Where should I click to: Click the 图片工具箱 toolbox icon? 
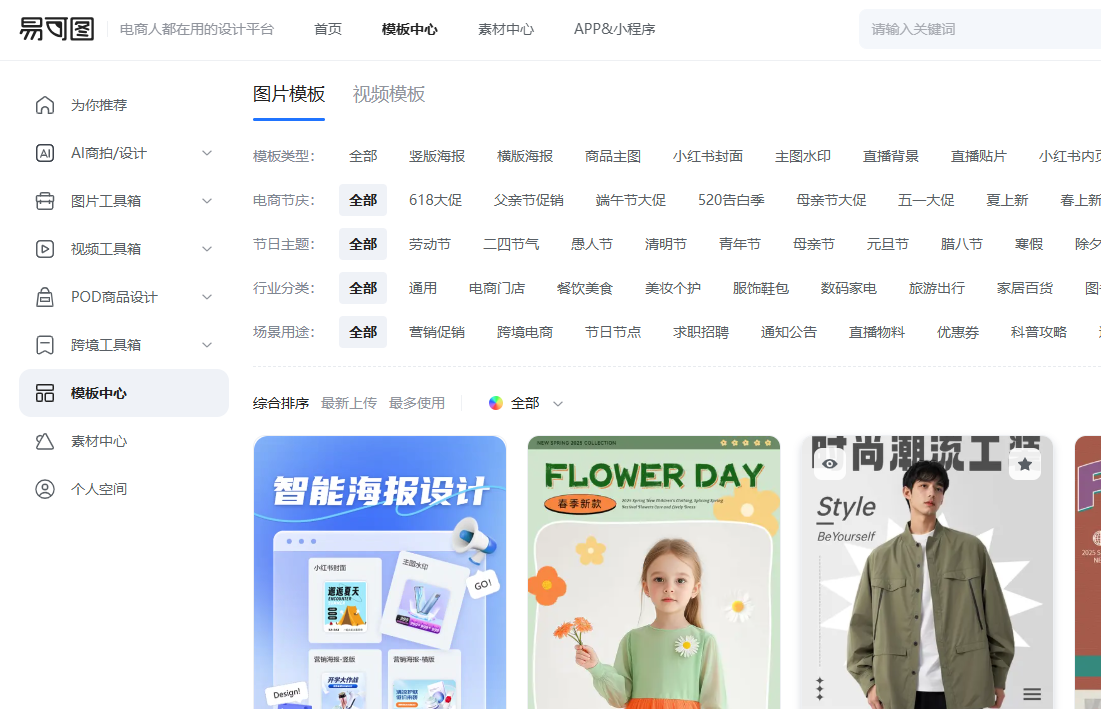pyautogui.click(x=45, y=201)
